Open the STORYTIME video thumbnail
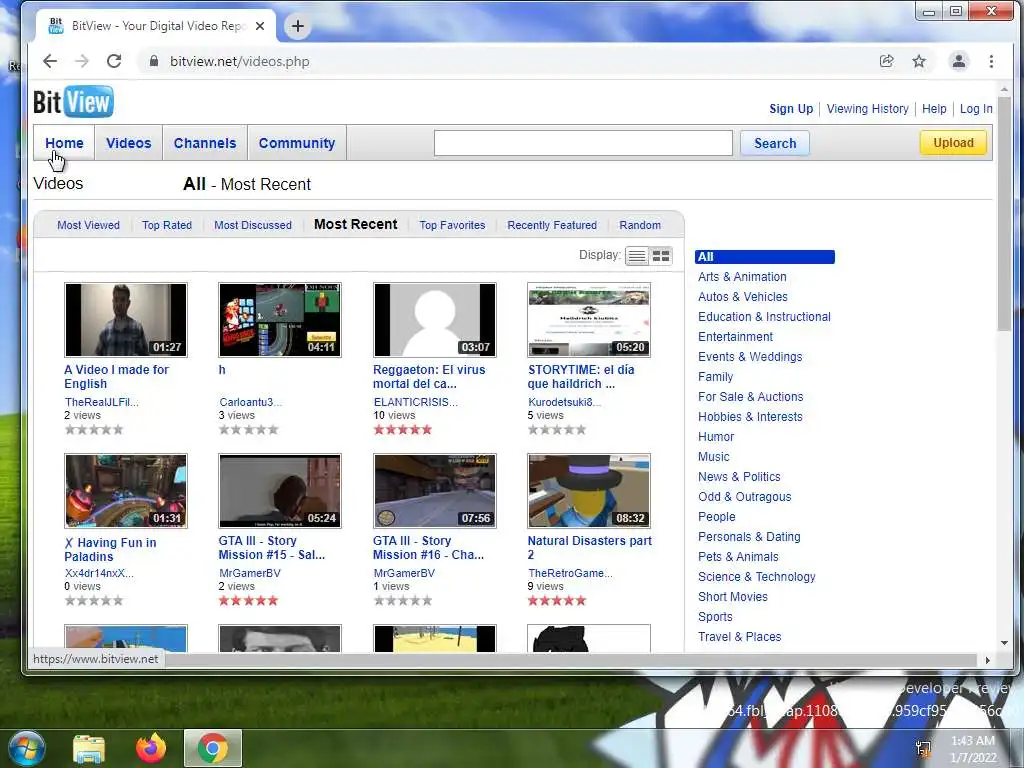This screenshot has height=768, width=1024. pyautogui.click(x=589, y=320)
